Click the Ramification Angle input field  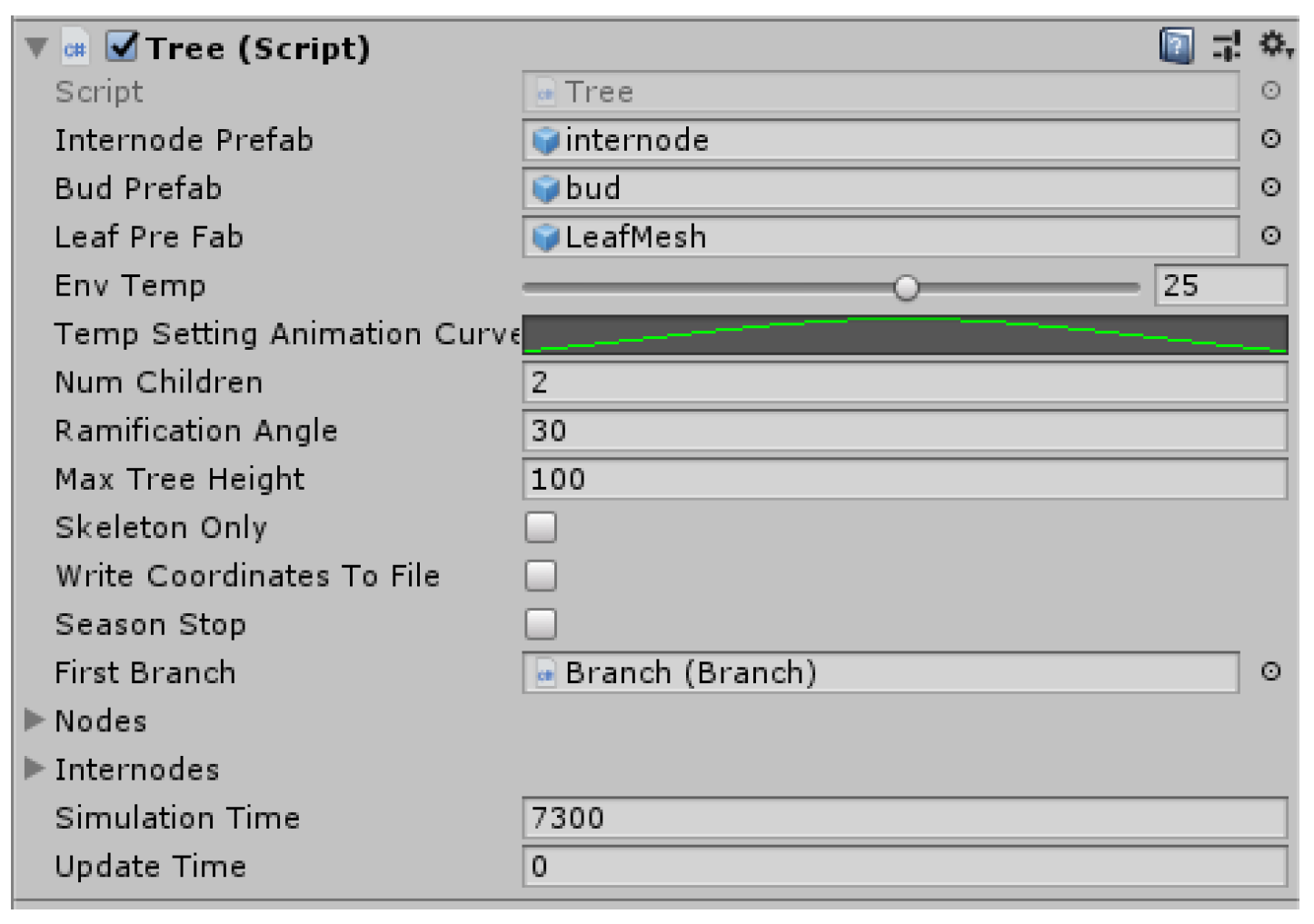(905, 431)
